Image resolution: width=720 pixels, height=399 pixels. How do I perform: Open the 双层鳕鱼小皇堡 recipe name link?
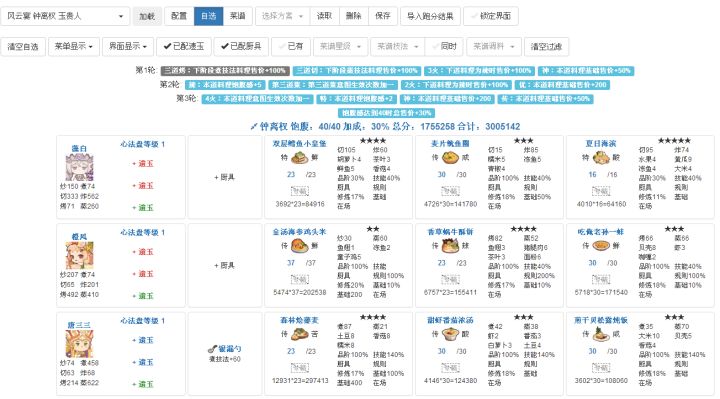pos(299,143)
